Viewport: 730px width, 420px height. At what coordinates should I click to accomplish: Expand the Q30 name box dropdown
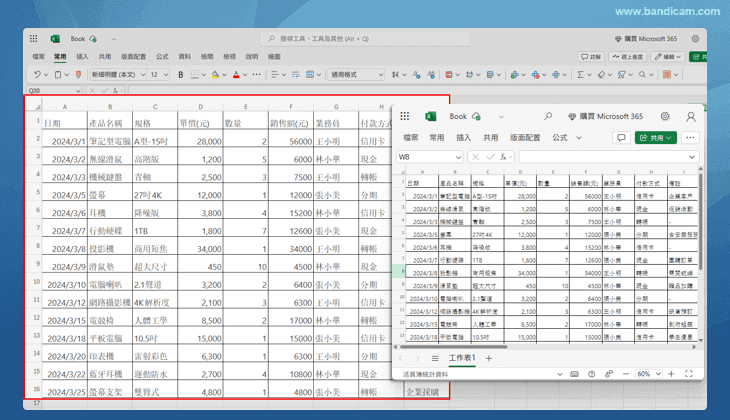tap(78, 91)
